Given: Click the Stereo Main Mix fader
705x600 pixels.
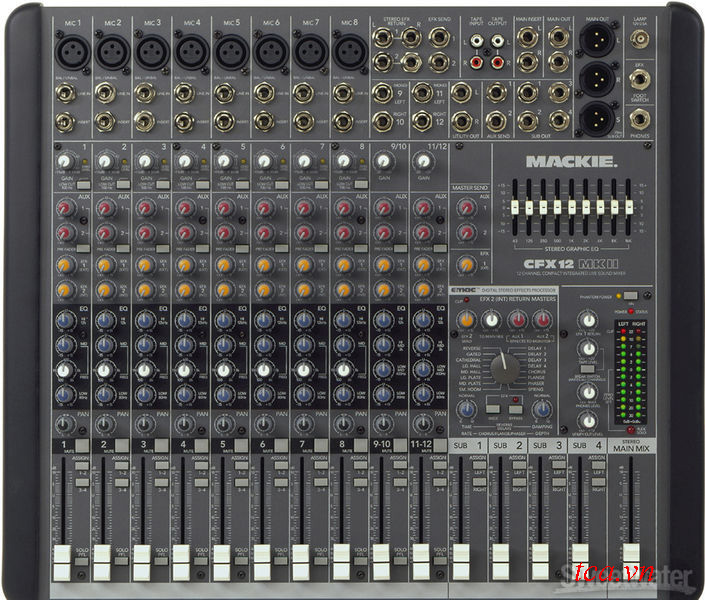Looking at the screenshot, I should (631, 560).
